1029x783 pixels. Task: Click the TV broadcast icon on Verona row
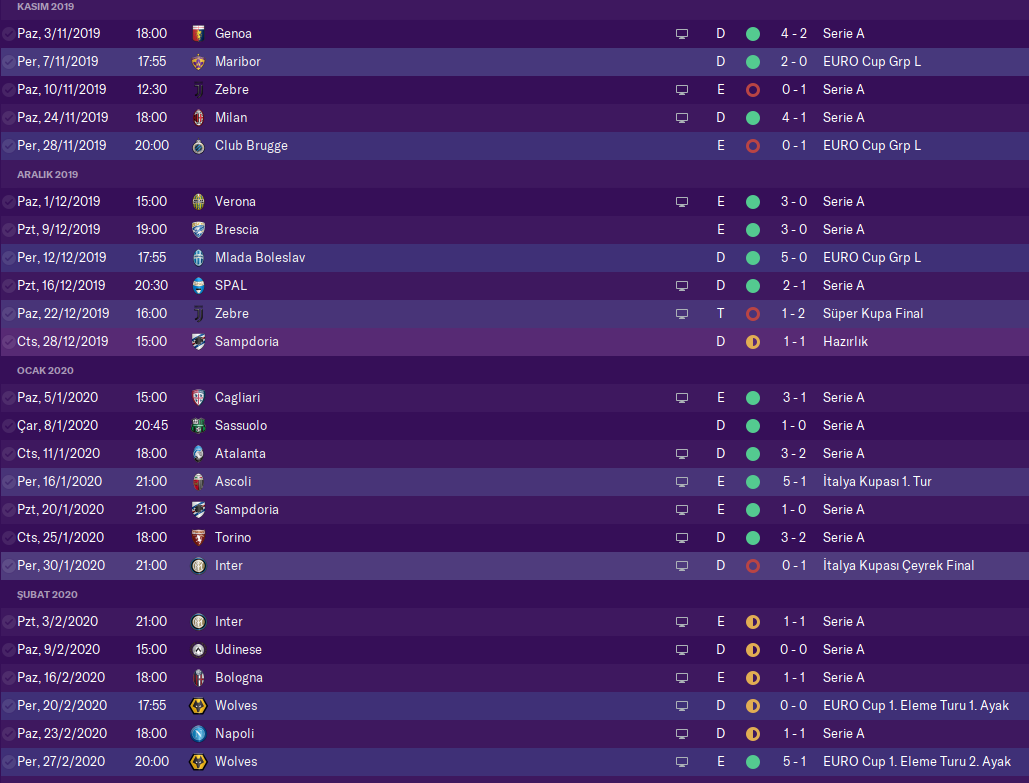682,201
